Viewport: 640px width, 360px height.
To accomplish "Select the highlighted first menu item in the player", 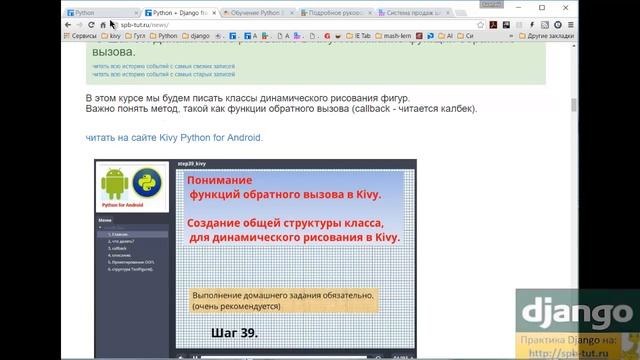I will click(x=132, y=234).
